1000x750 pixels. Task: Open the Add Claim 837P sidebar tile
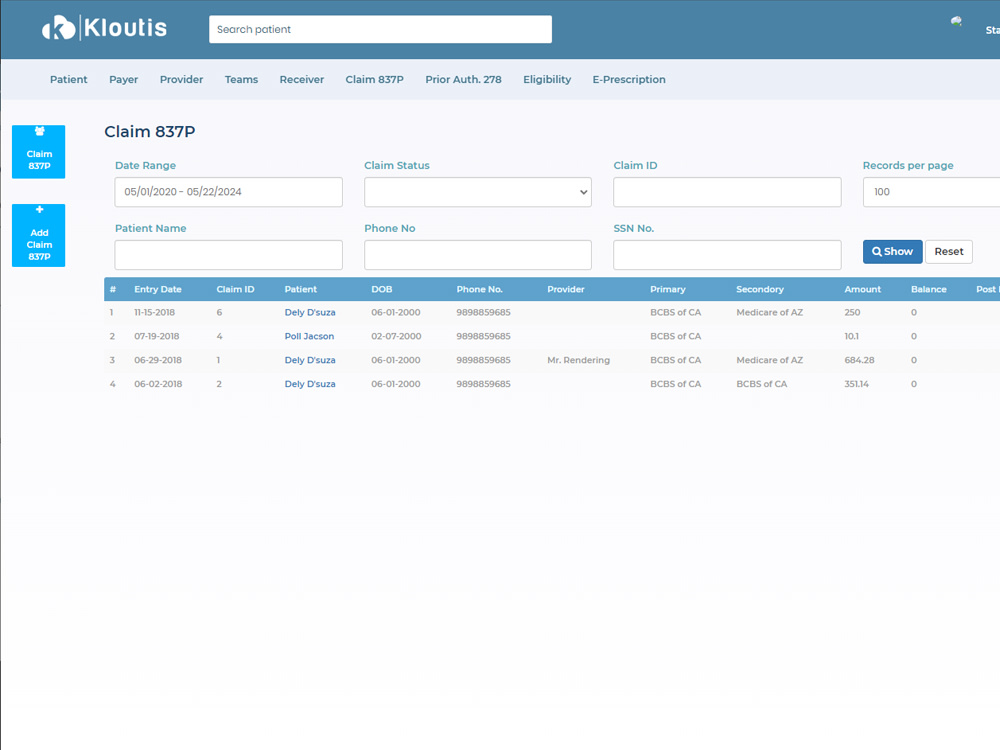click(38, 235)
